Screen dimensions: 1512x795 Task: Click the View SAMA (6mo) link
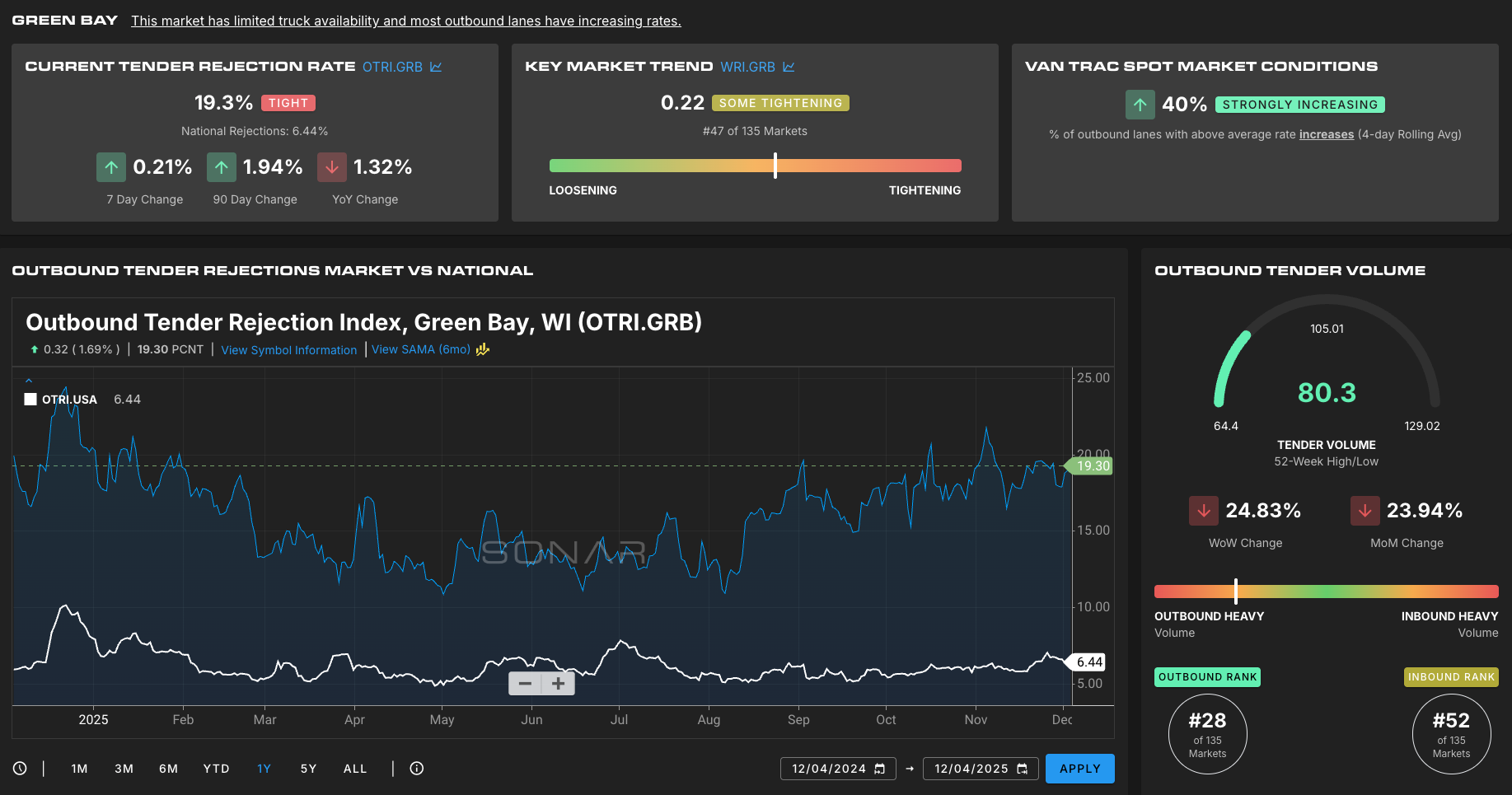[x=420, y=349]
